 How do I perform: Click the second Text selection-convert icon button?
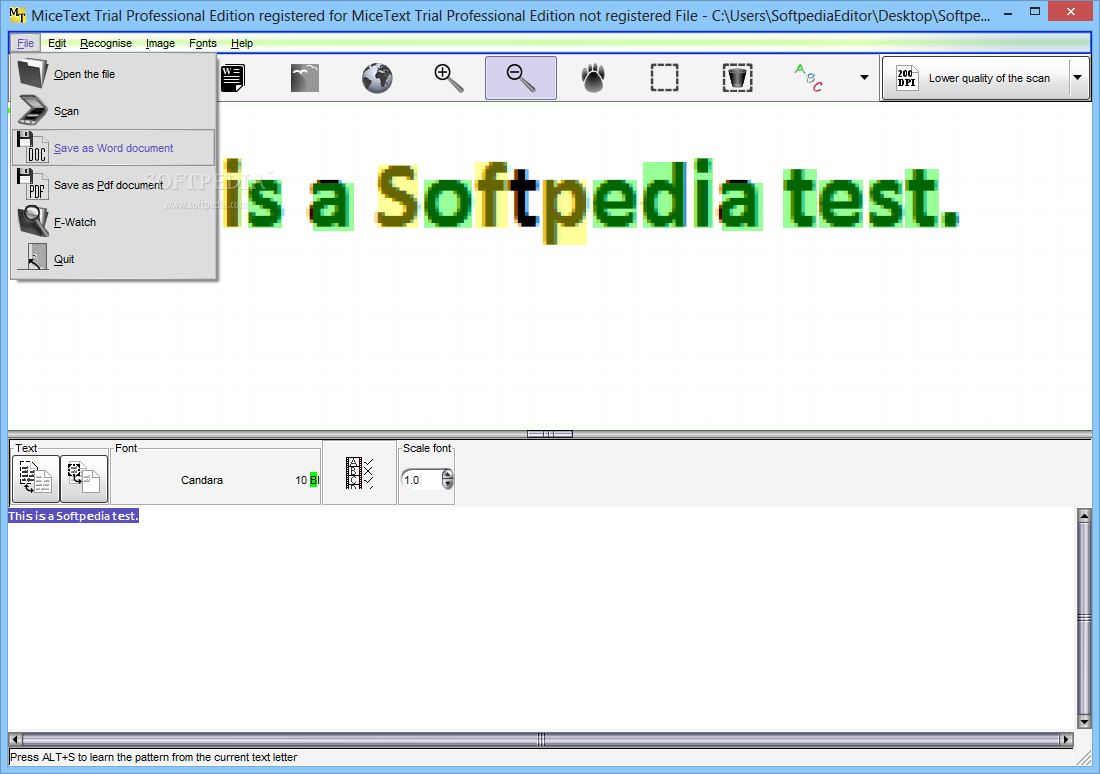click(84, 479)
